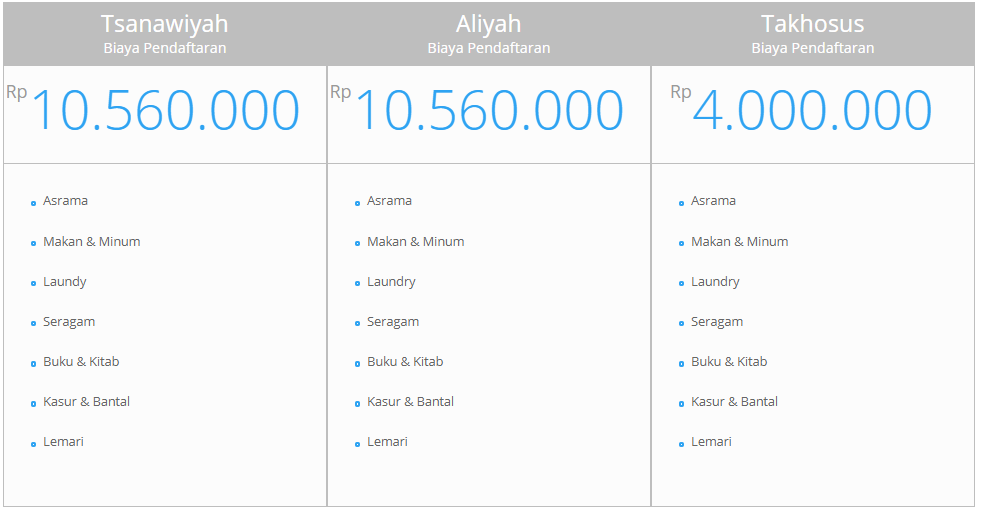Image resolution: width=984 pixels, height=516 pixels.
Task: Click the bullet icon beside Takhosus Makan & Minum
Action: (681, 243)
